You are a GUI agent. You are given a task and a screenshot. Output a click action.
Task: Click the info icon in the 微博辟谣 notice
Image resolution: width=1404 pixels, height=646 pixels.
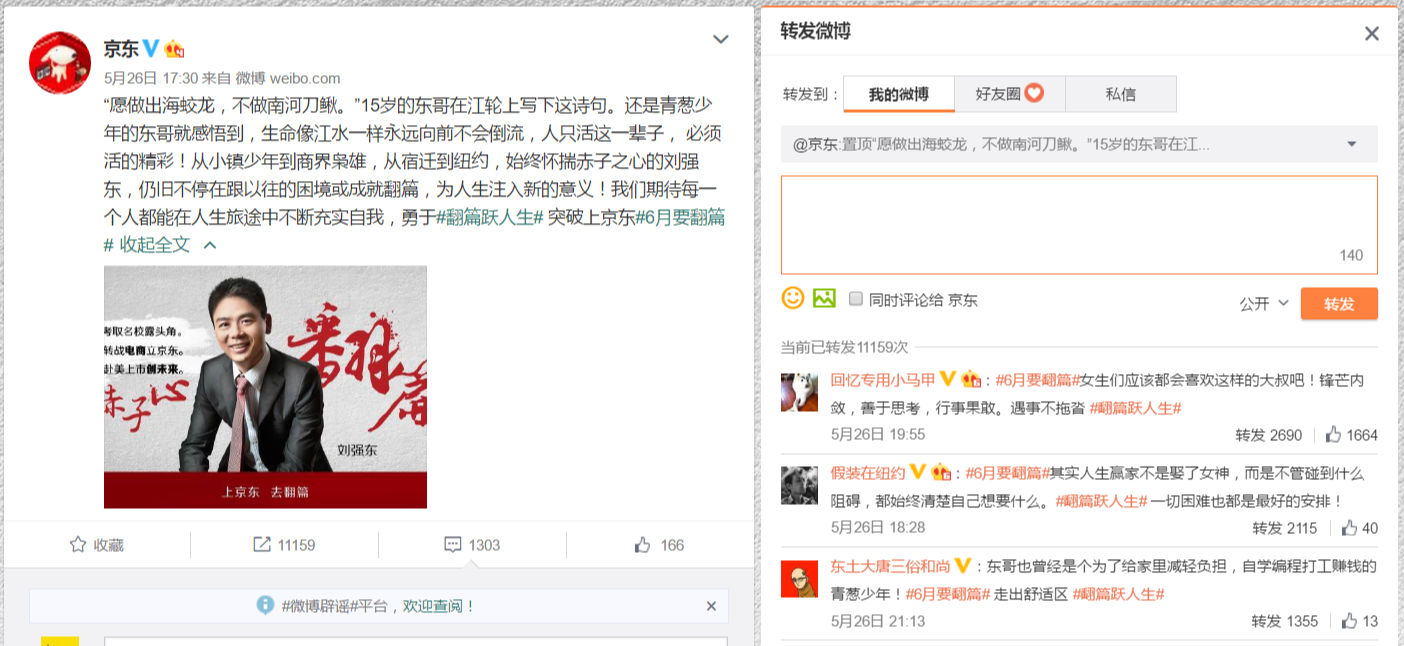(x=265, y=605)
